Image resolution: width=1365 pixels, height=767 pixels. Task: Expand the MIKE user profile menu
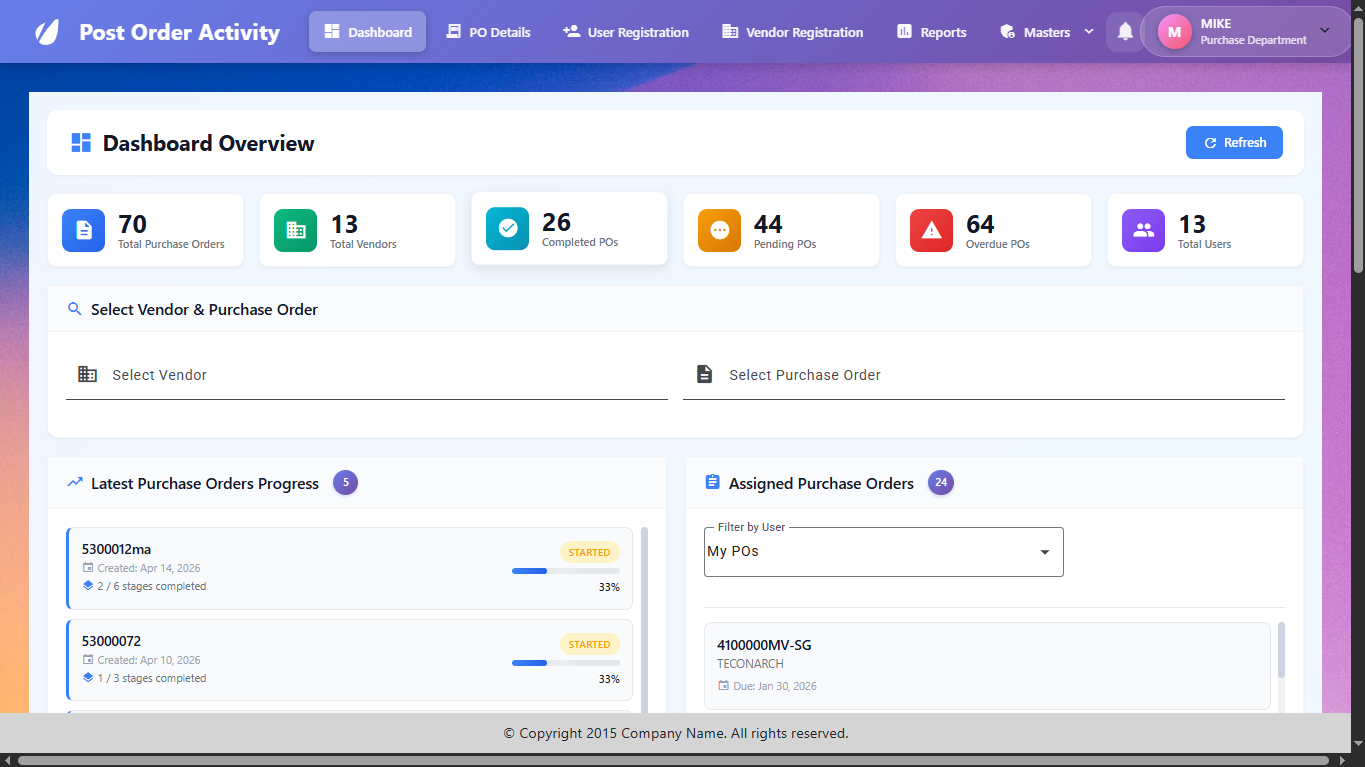[x=1246, y=32]
